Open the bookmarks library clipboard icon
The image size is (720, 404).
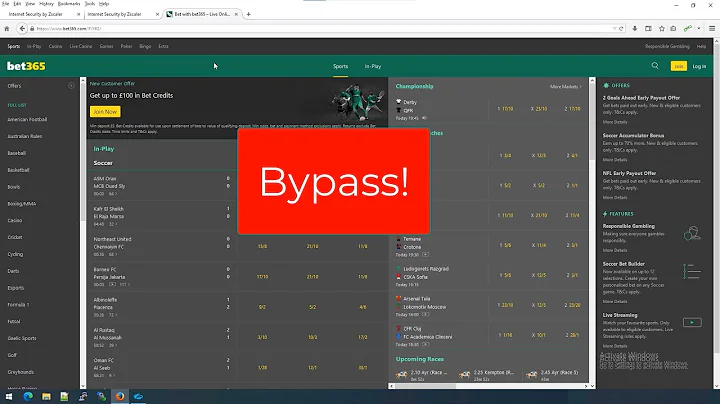673,28
